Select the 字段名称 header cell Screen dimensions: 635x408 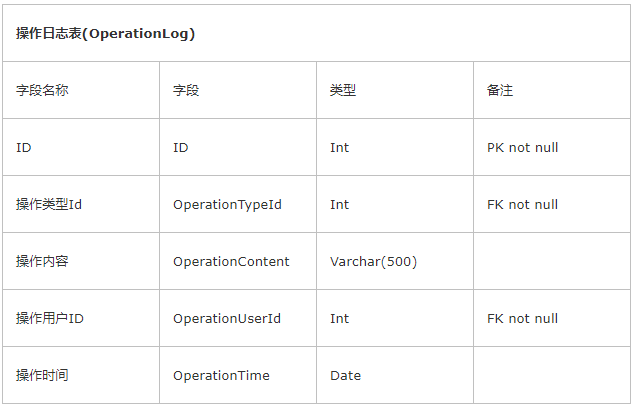click(x=81, y=90)
